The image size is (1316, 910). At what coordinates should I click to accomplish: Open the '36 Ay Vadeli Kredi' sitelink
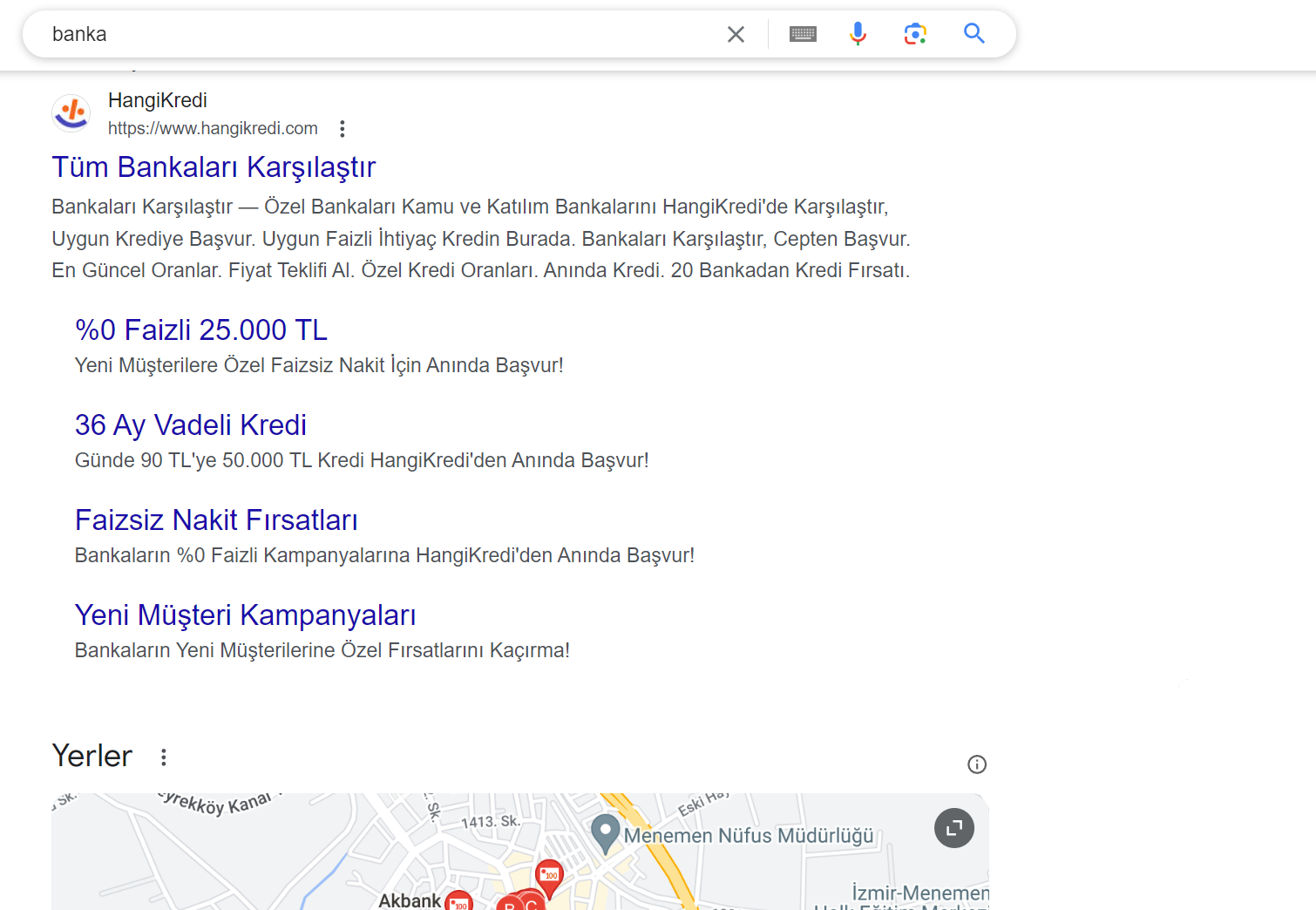[x=191, y=424]
